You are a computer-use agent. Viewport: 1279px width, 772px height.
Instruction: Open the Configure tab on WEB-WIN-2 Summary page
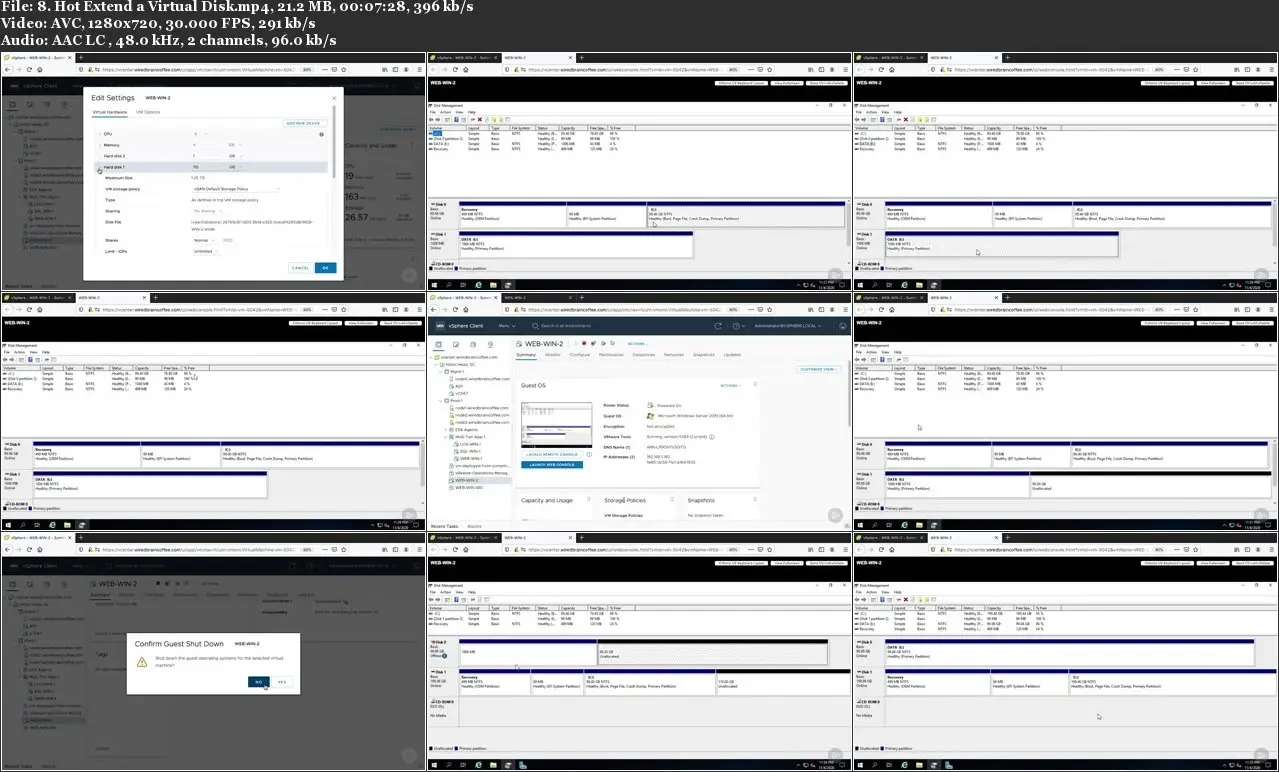pyautogui.click(x=580, y=355)
